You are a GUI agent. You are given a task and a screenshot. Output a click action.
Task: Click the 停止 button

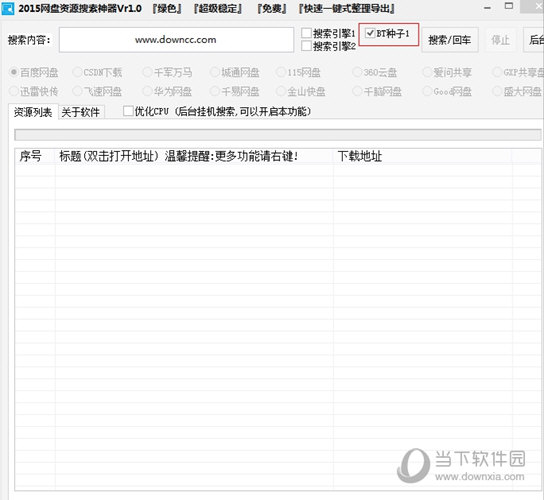[x=500, y=40]
